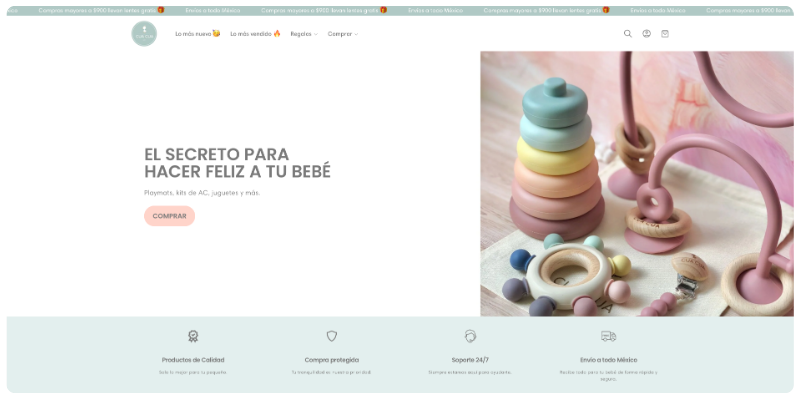Click the delivery truck icon

(608, 336)
